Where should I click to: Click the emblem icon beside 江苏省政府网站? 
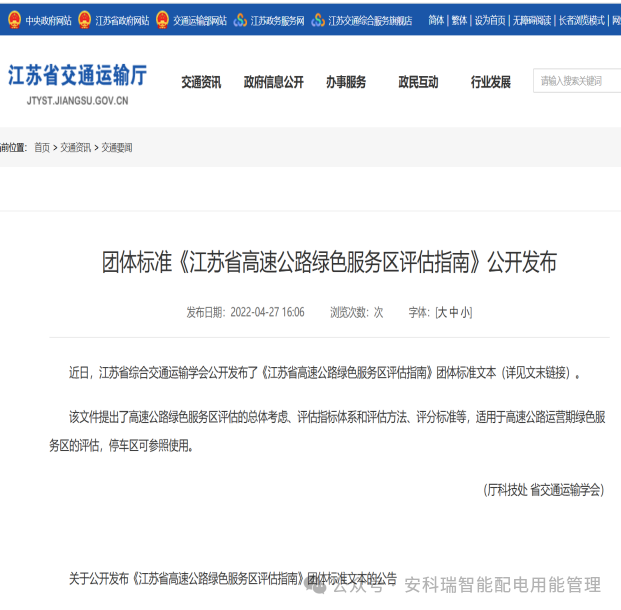(x=84, y=20)
